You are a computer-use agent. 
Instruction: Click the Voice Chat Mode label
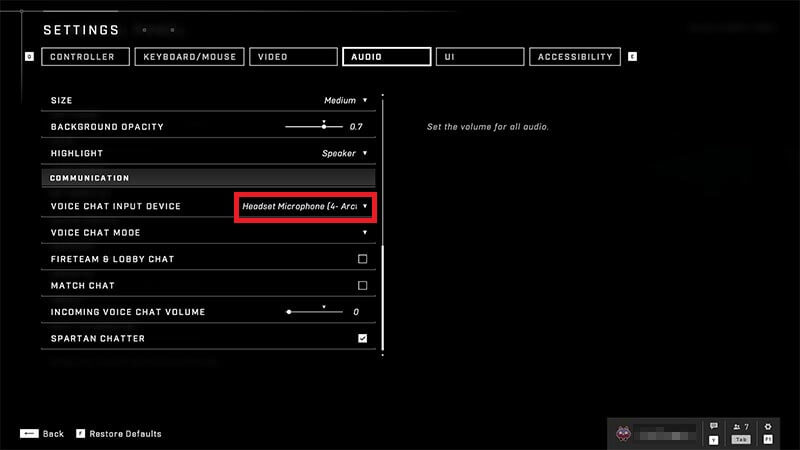(x=95, y=233)
